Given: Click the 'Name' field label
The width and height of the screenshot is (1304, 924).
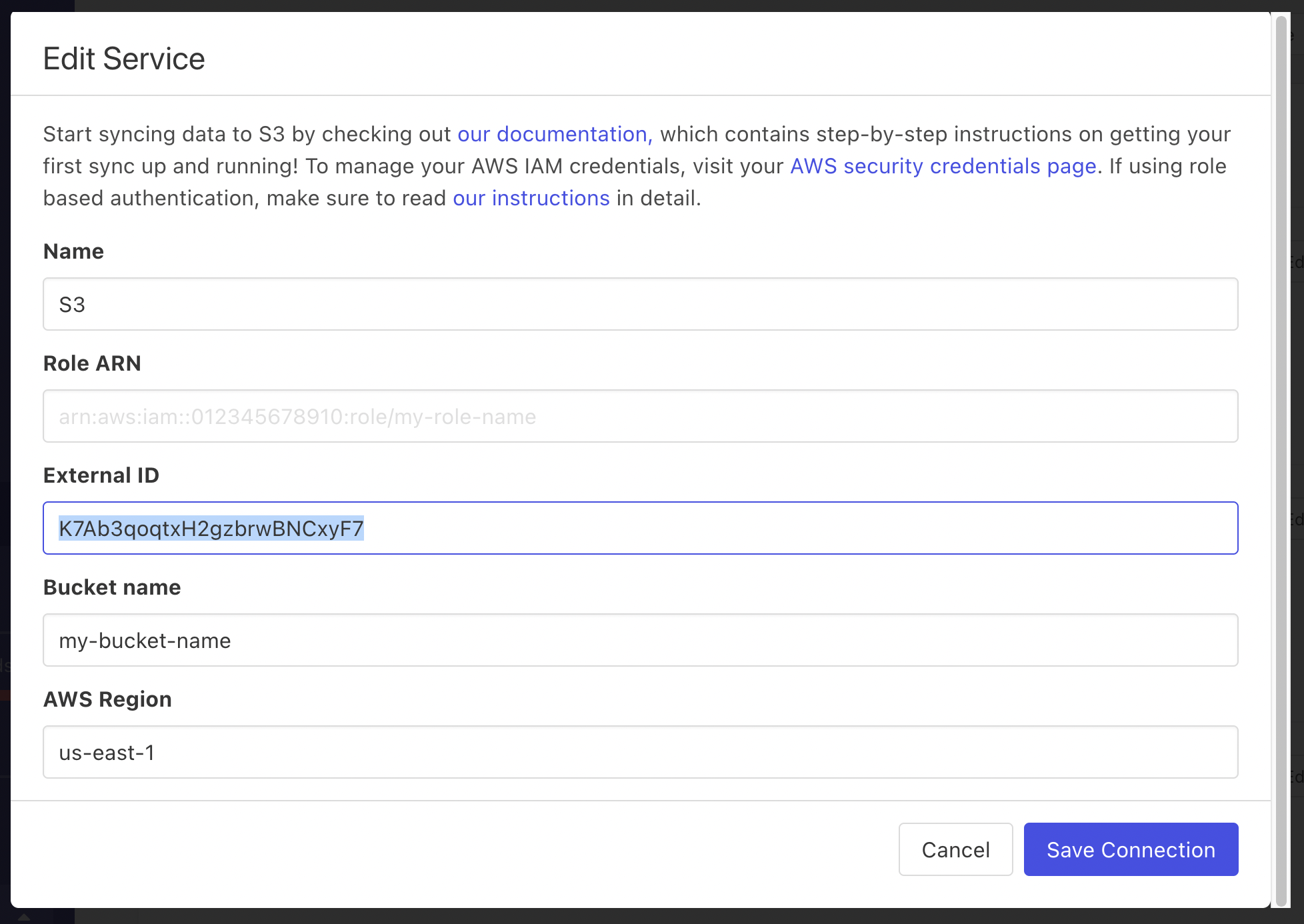Looking at the screenshot, I should click(73, 251).
